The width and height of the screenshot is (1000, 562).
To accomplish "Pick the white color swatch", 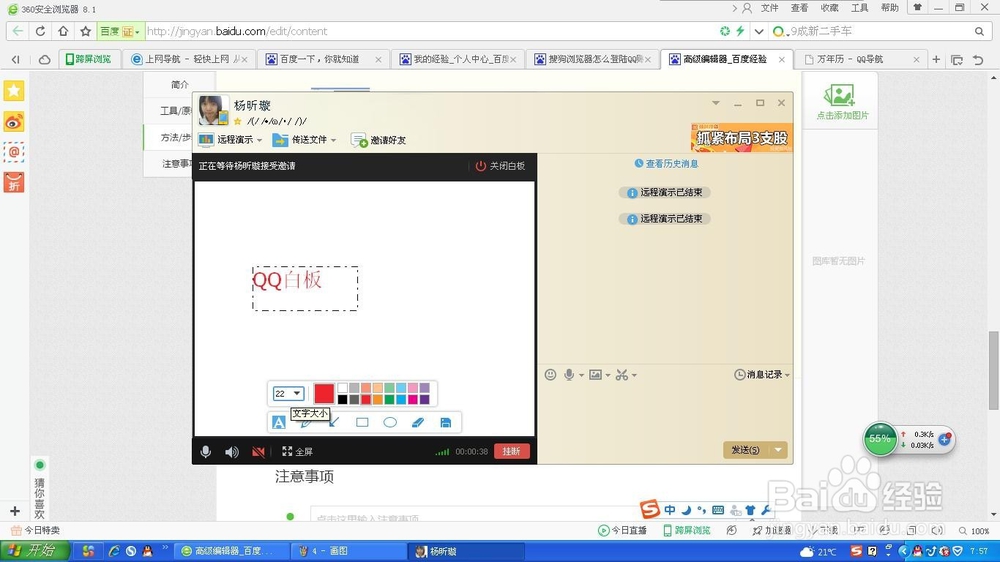I will click(342, 388).
